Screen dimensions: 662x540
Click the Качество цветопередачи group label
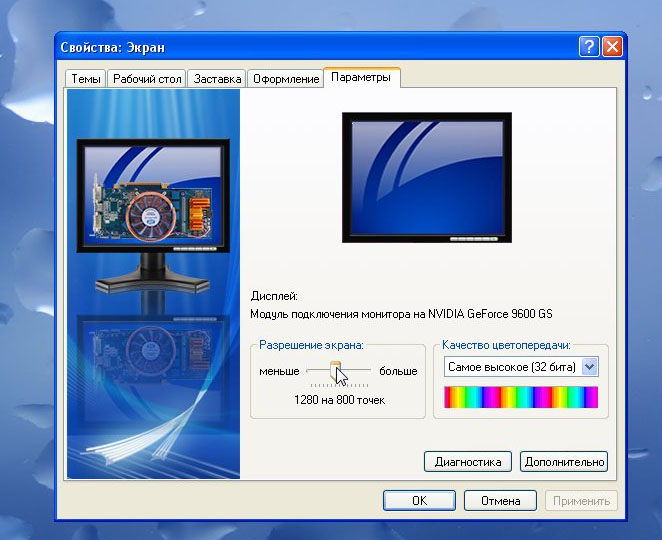506,345
